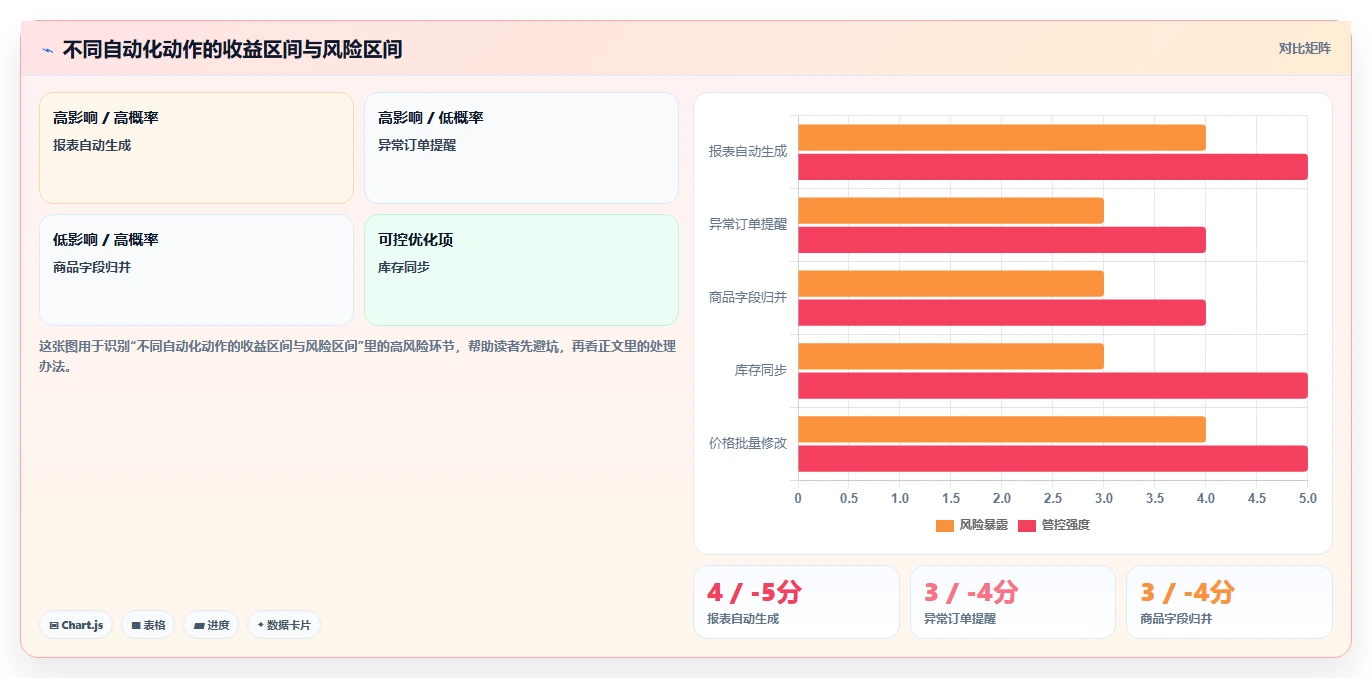The image size is (1372, 678).
Task: Select the 高影响 / 高概率 card
Action: click(196, 148)
